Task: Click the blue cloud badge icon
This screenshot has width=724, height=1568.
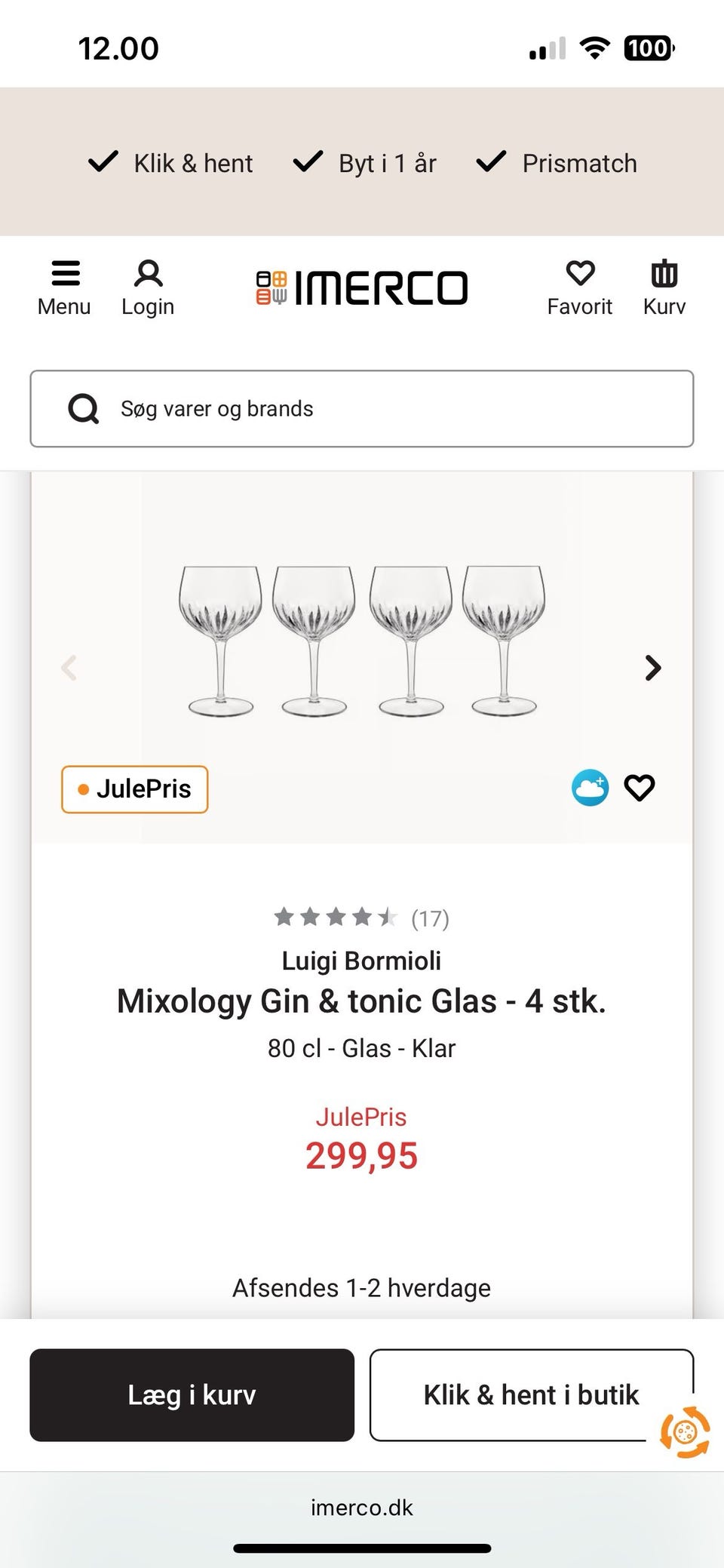Action: (590, 788)
